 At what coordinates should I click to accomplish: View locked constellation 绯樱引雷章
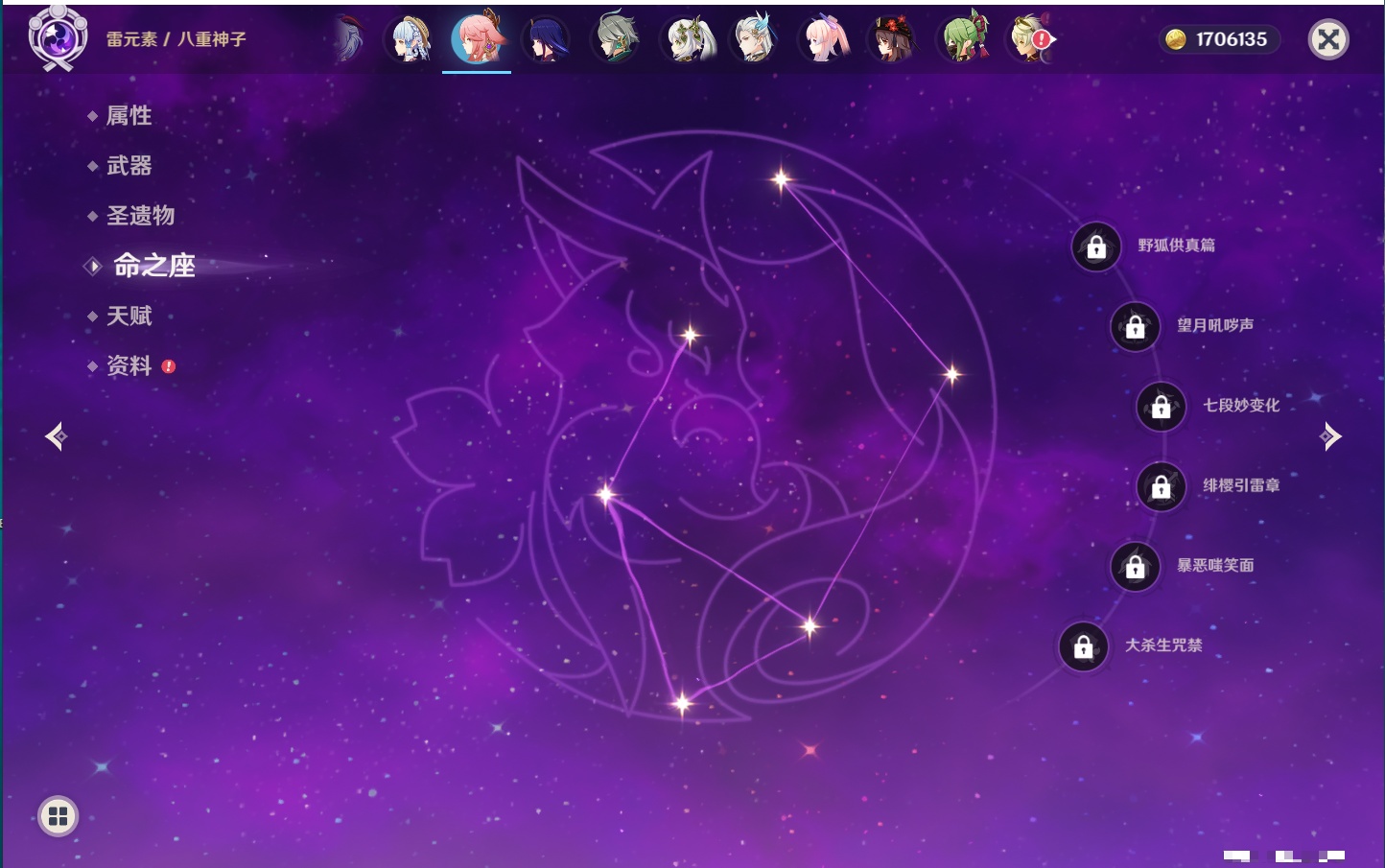pos(1161,487)
